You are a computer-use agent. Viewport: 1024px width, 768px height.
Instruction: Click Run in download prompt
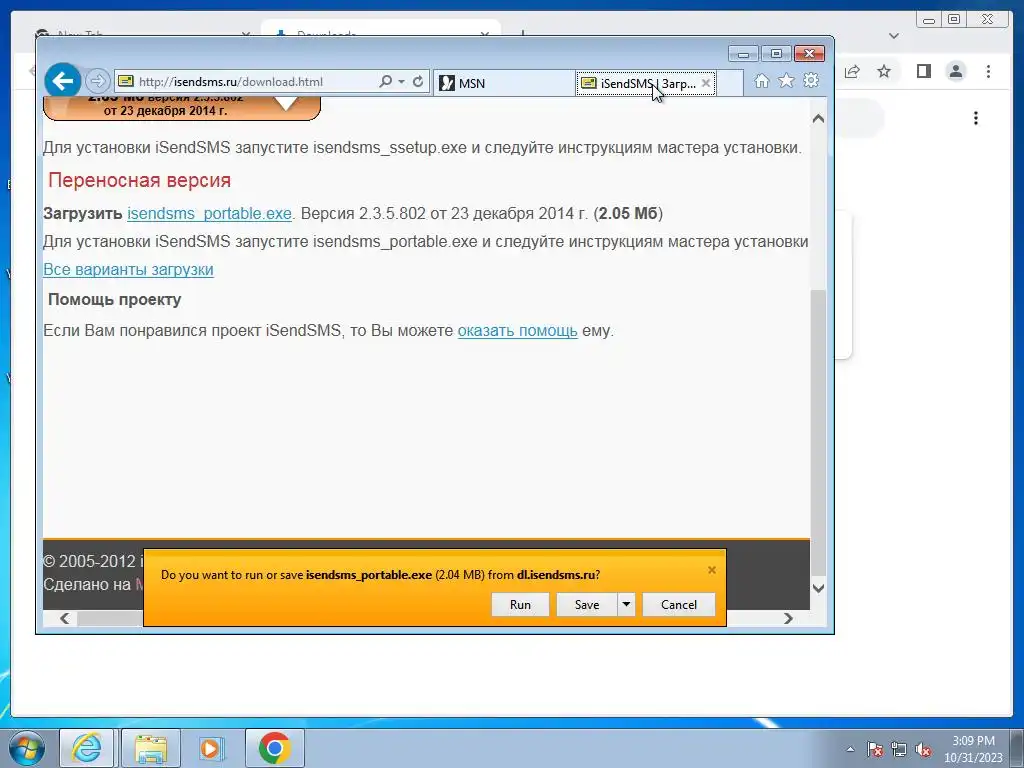pos(520,605)
